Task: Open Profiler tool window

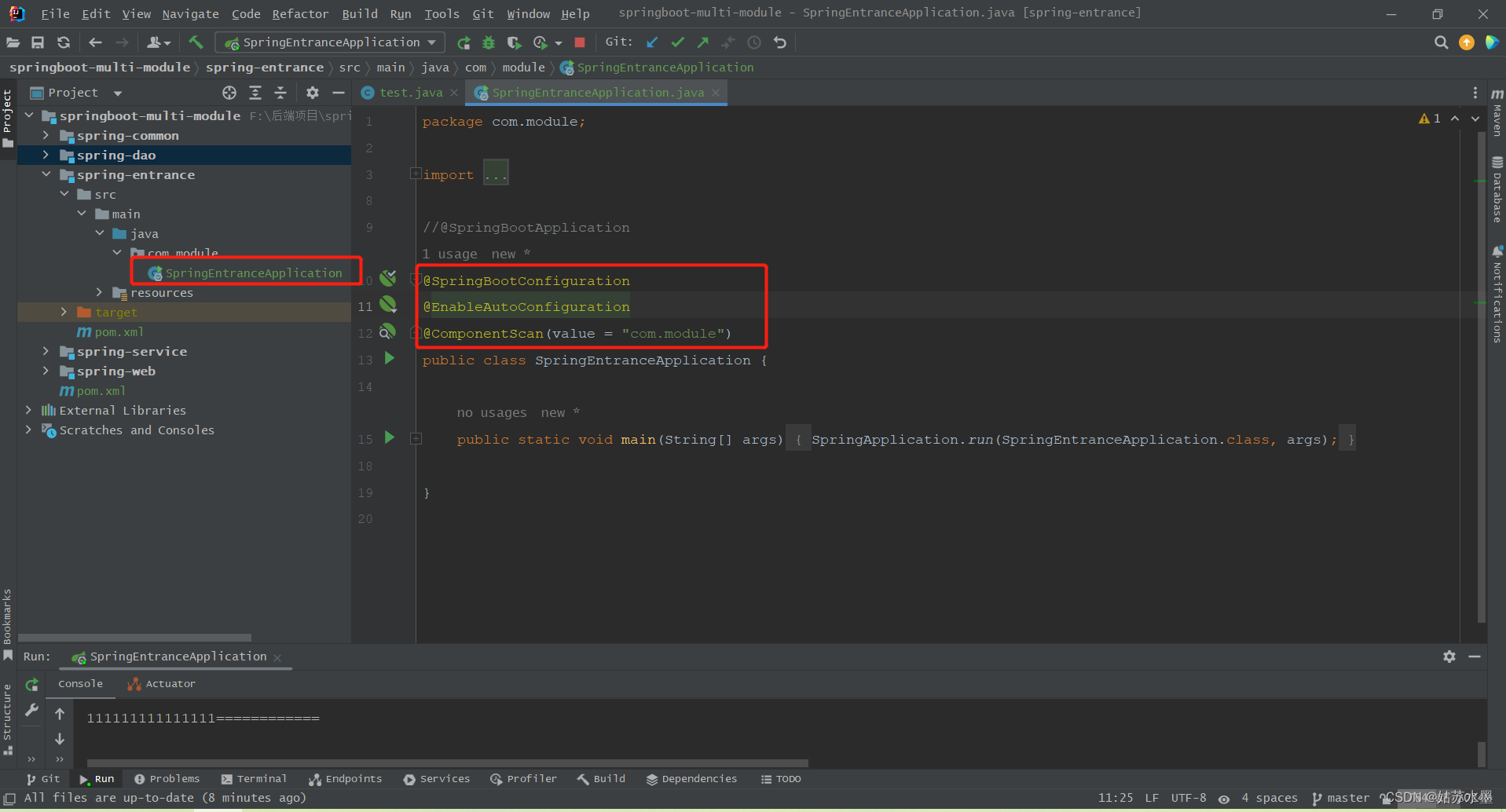Action: pos(523,779)
